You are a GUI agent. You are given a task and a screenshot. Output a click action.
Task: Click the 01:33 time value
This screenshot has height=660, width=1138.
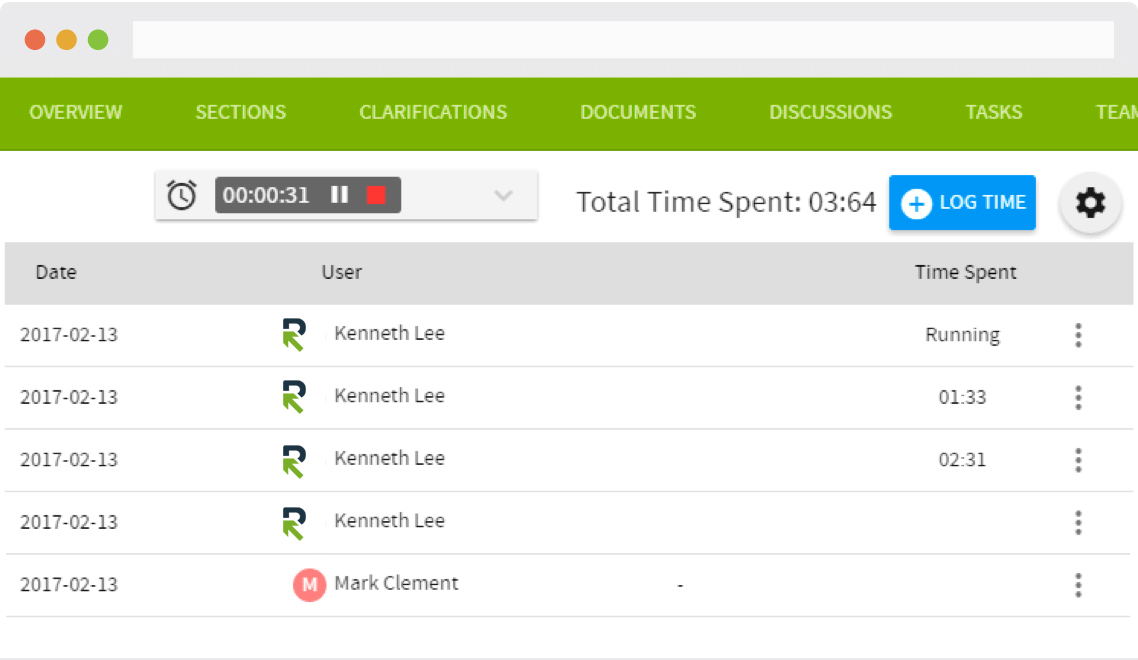(x=962, y=397)
